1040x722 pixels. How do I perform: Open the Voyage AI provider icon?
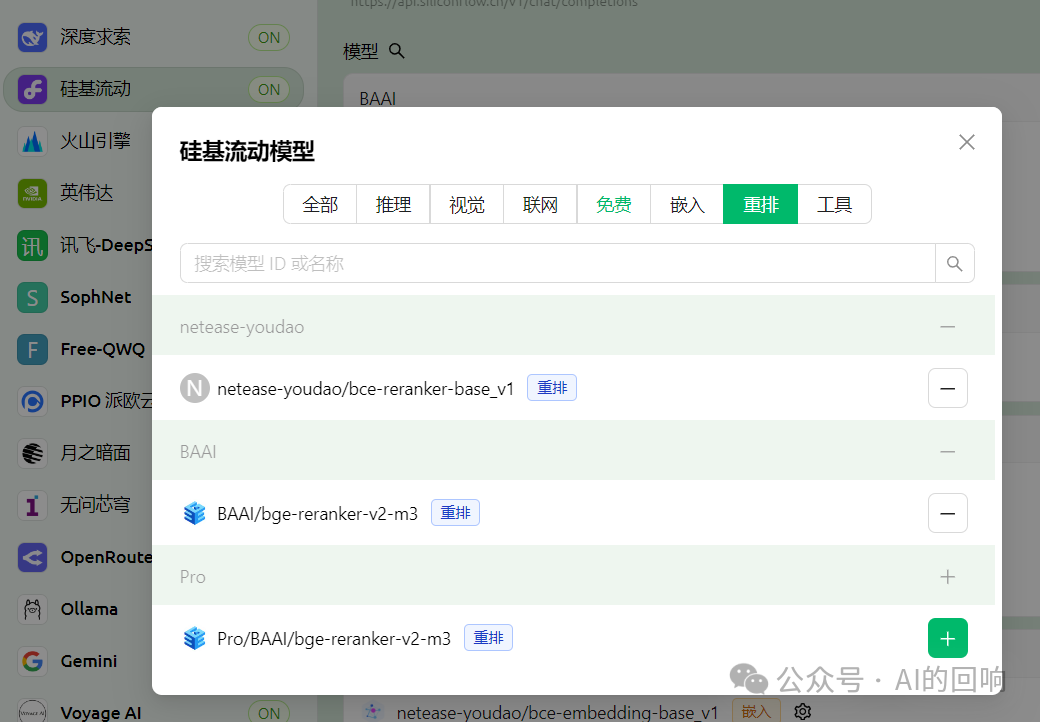32,712
